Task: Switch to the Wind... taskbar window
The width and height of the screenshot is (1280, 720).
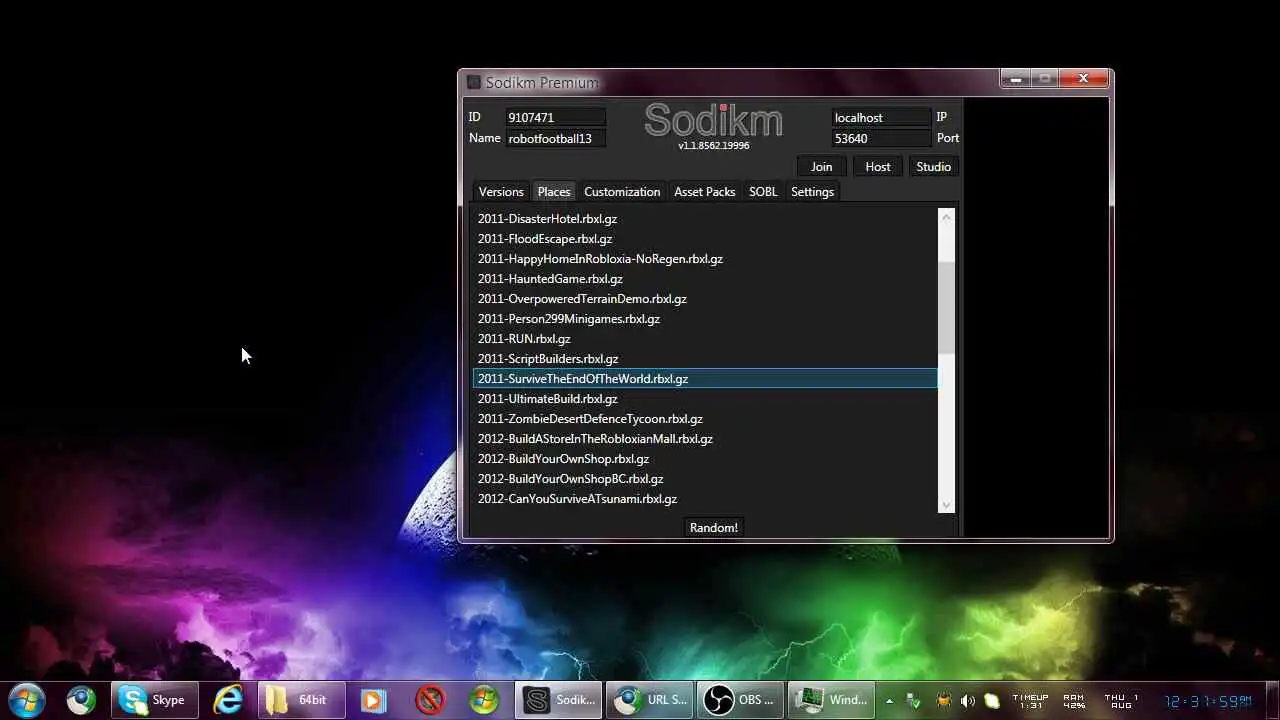Action: tap(832, 700)
